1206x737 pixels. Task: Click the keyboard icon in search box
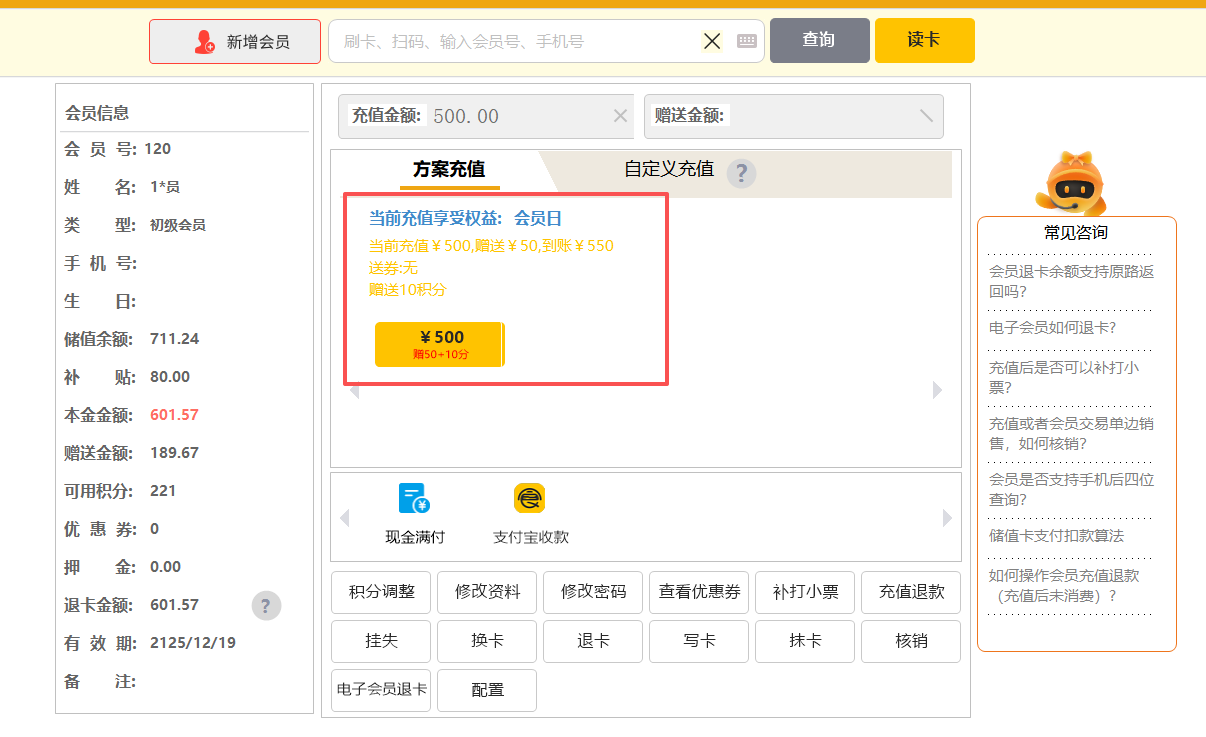coord(747,41)
